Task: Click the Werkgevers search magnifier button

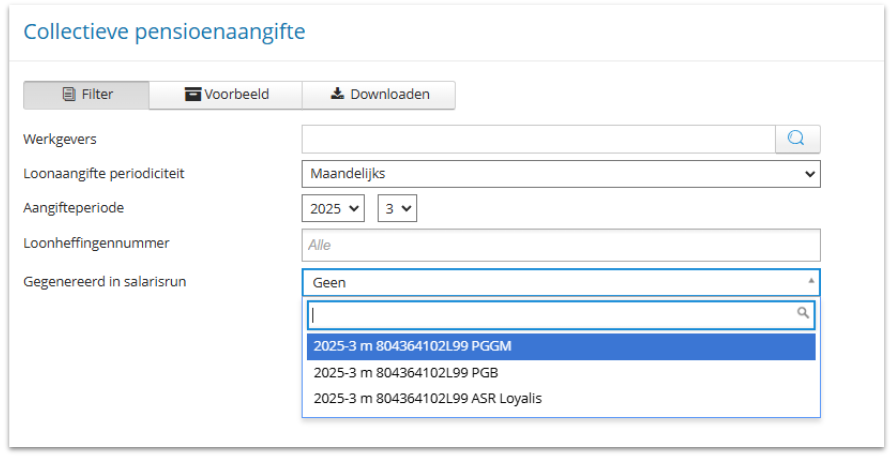Action: 797,139
